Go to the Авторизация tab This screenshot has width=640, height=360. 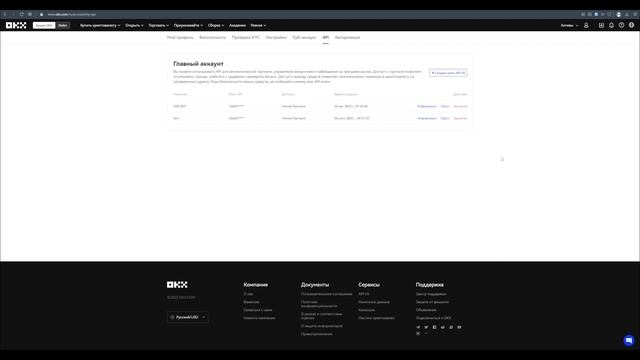[347, 38]
